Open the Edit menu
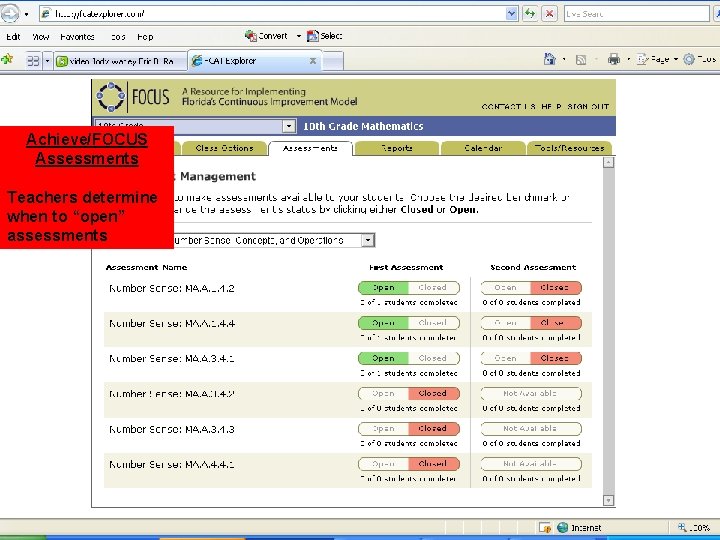 click(13, 37)
